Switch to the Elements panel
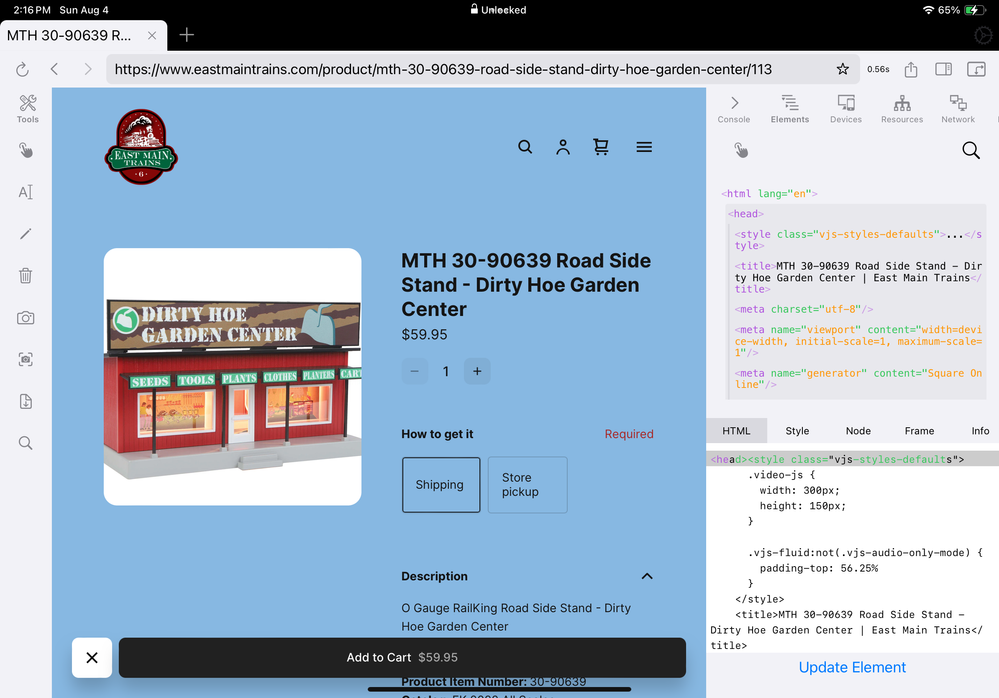 point(790,109)
